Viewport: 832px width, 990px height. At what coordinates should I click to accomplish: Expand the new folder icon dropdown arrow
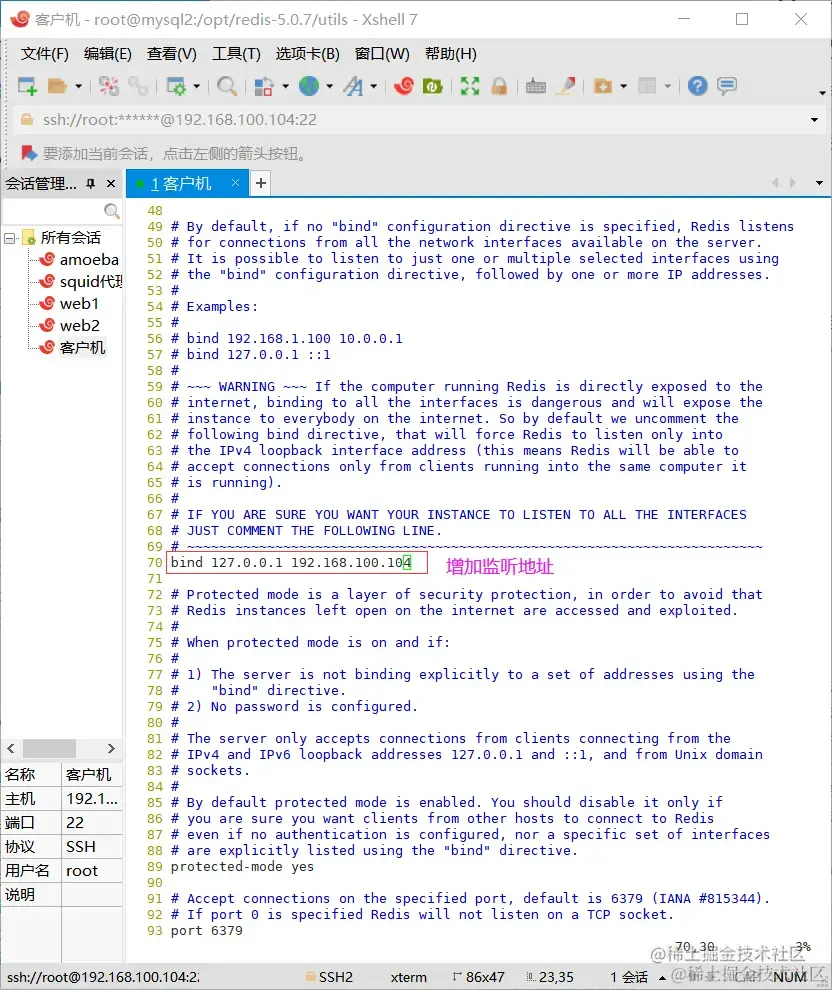[x=624, y=86]
